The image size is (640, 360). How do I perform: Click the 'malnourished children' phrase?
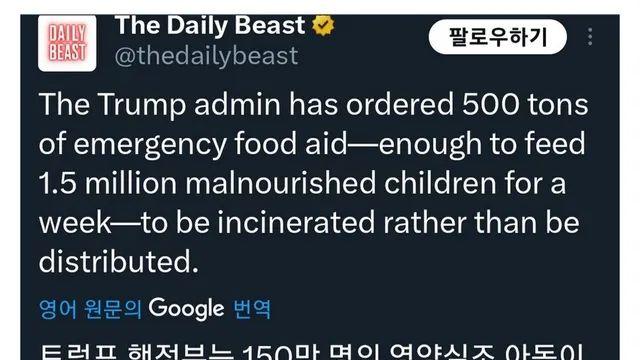pos(340,183)
